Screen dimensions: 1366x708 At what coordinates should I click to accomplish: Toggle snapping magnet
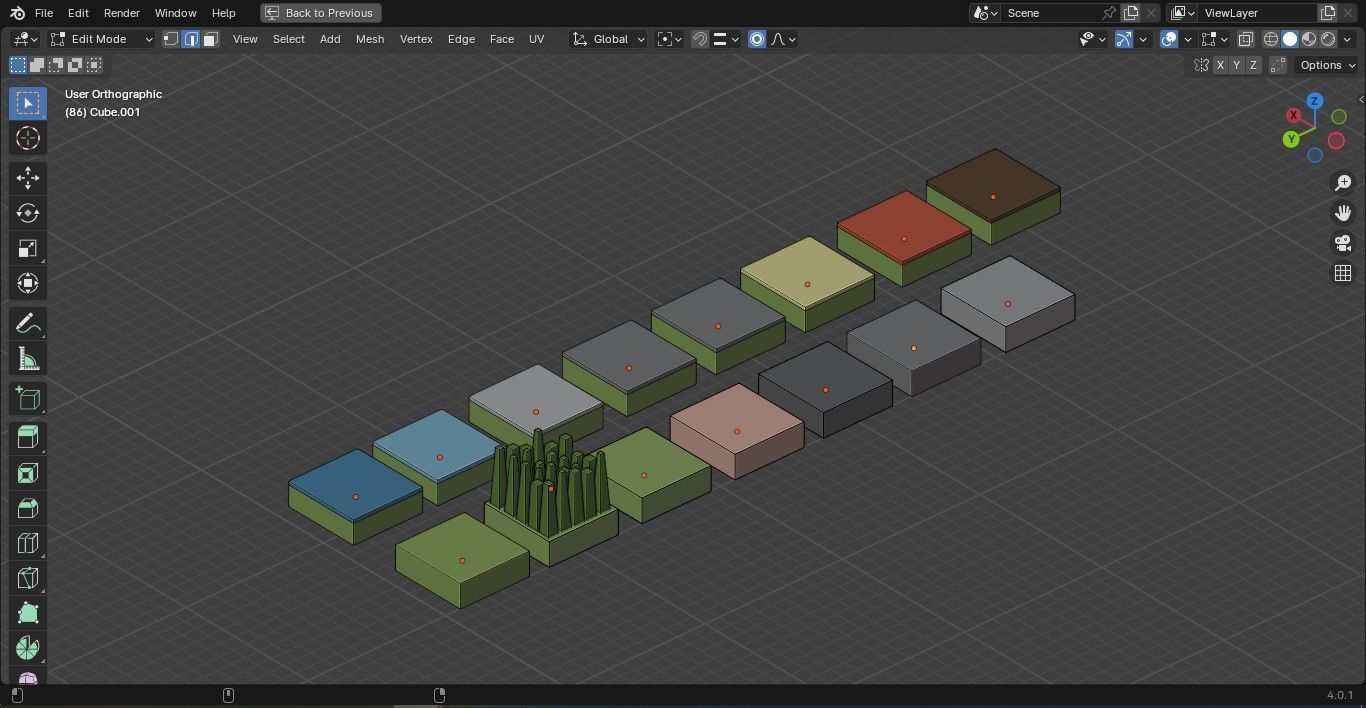pyautogui.click(x=700, y=39)
